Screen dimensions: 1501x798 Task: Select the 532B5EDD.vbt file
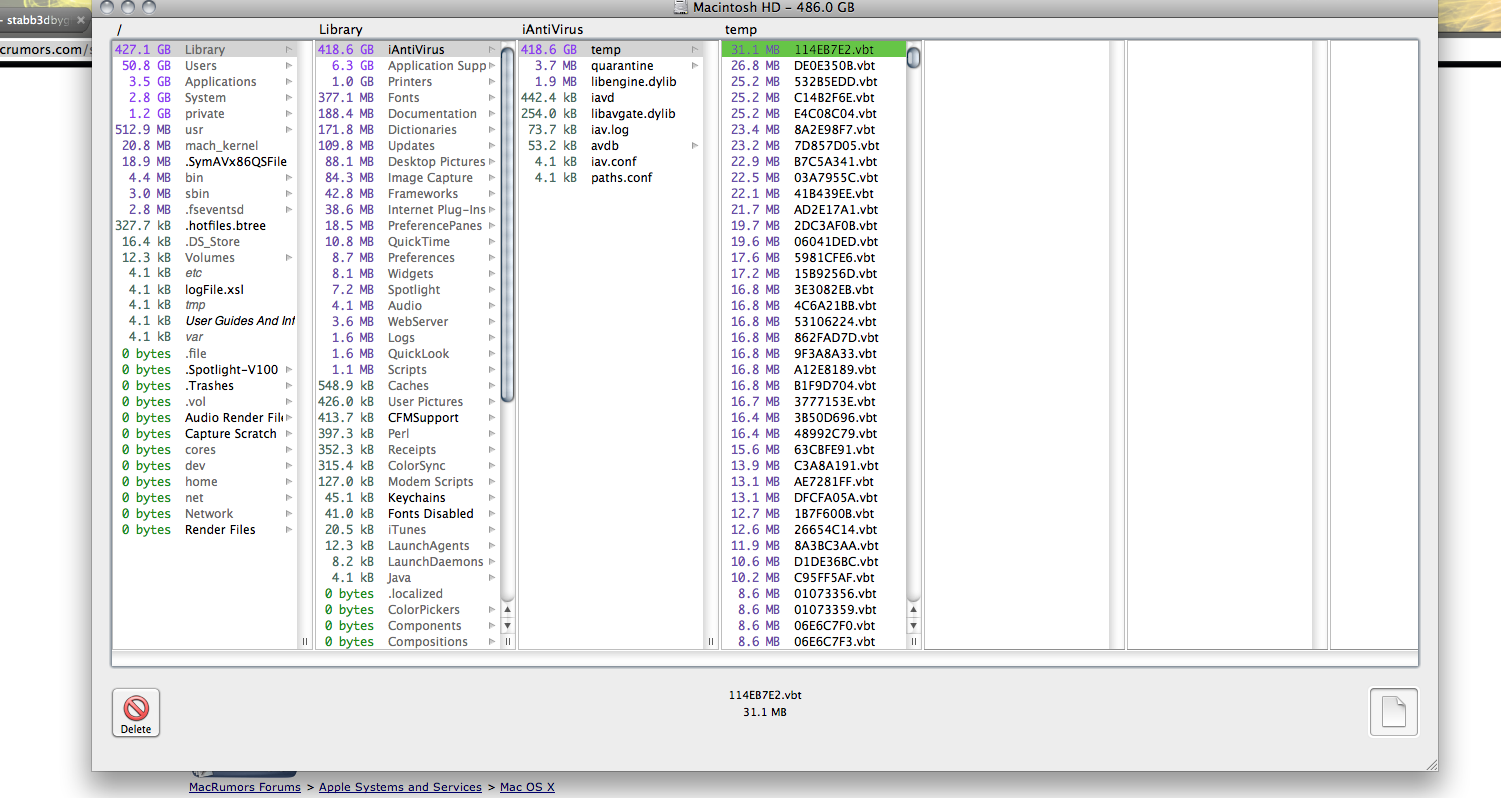(x=814, y=81)
